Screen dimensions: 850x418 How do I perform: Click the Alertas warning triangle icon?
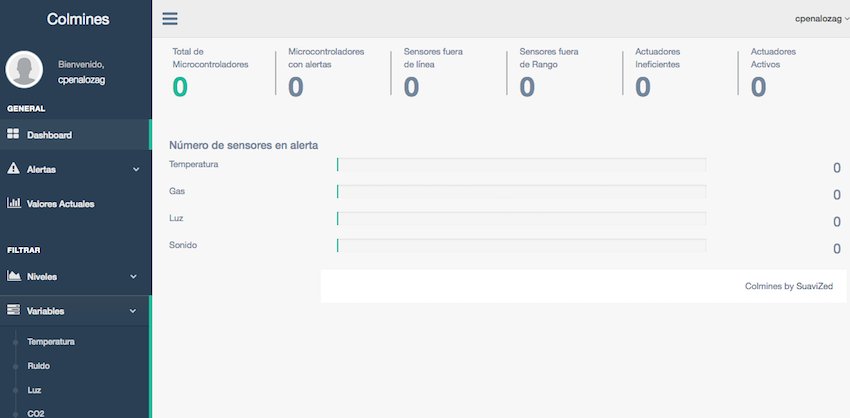point(13,169)
